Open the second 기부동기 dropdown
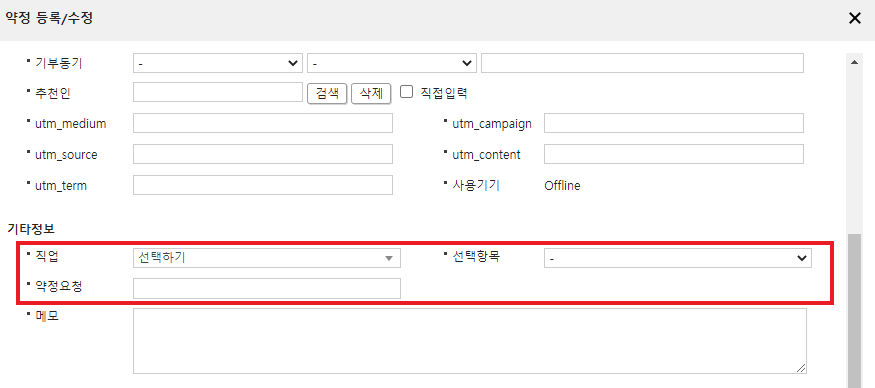 392,63
